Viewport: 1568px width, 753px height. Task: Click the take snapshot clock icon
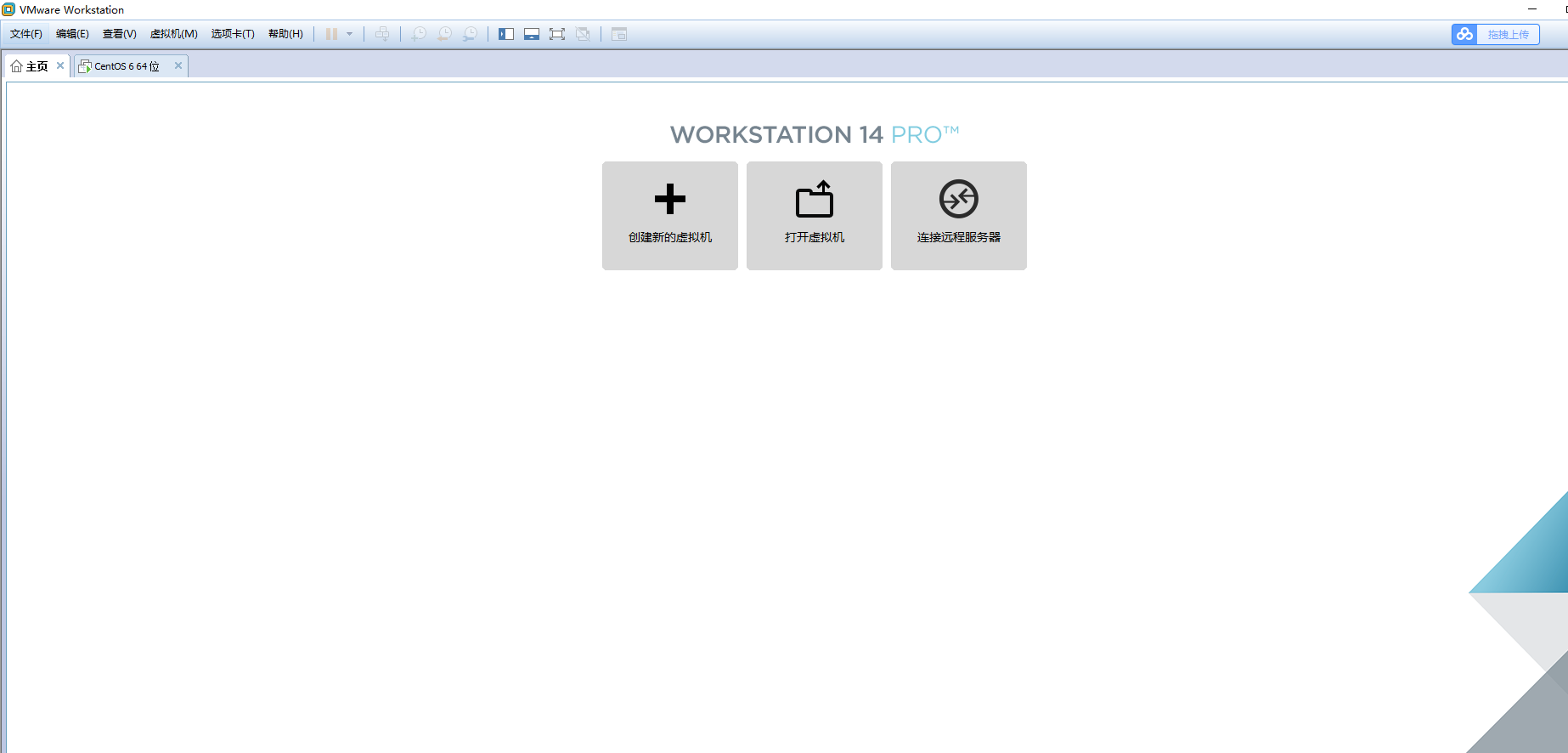point(419,34)
